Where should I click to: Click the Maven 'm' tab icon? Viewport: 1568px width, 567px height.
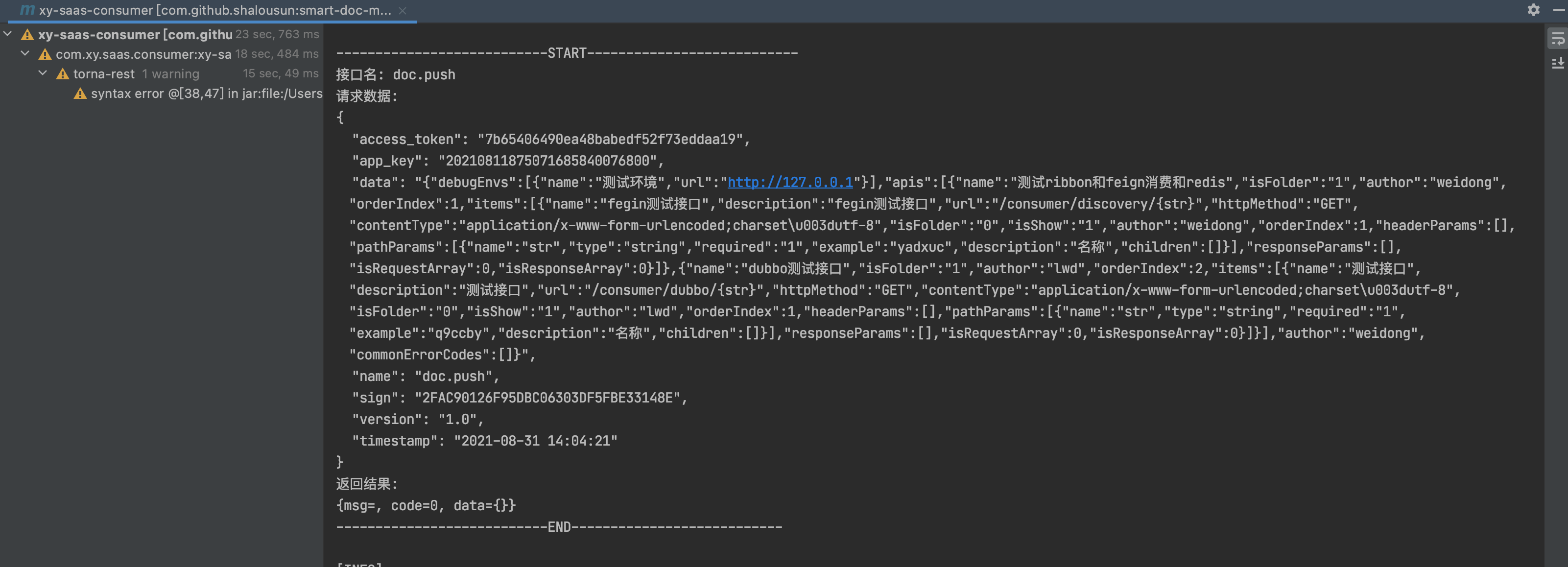(27, 10)
